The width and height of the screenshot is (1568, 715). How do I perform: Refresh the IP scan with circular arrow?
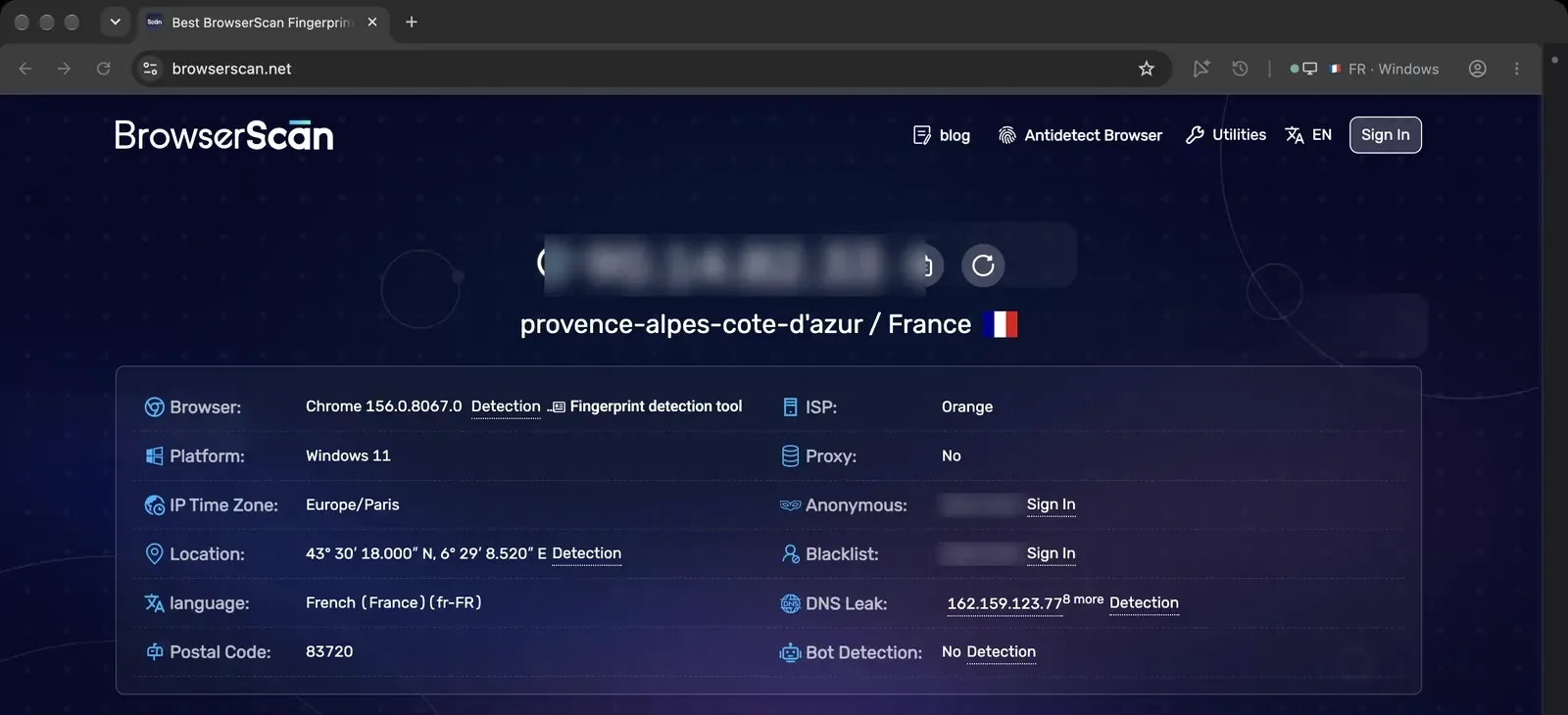[983, 264]
